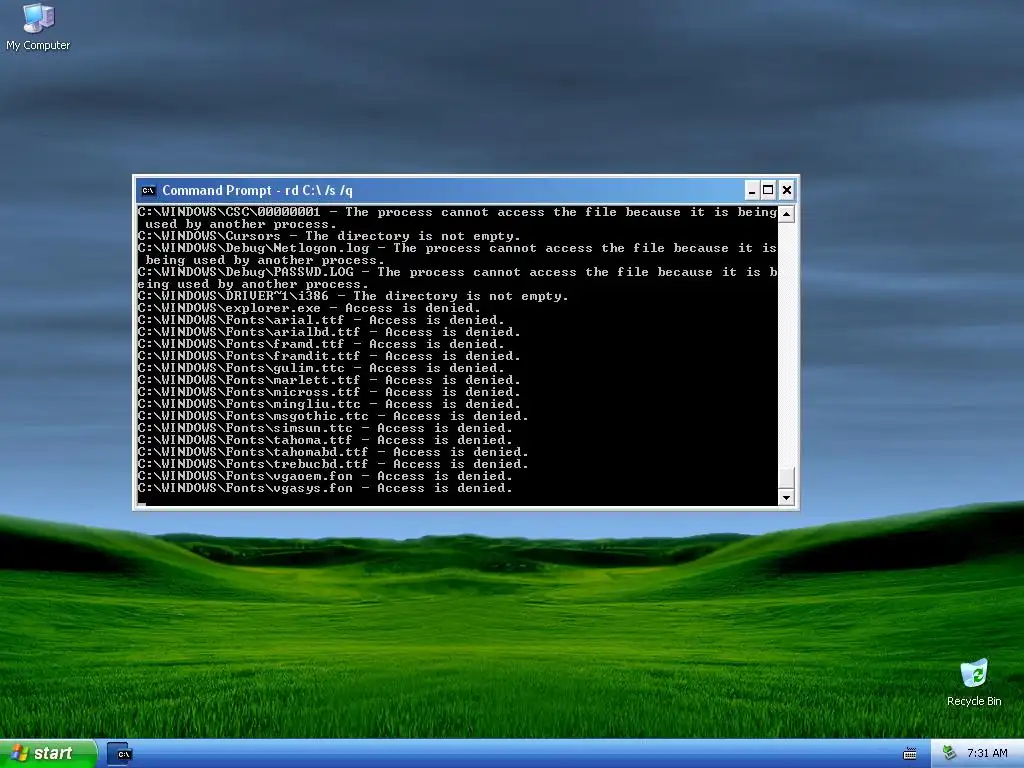Click the C:\WINDOWS\Fonts\tahoma.ttf line

(x=325, y=440)
